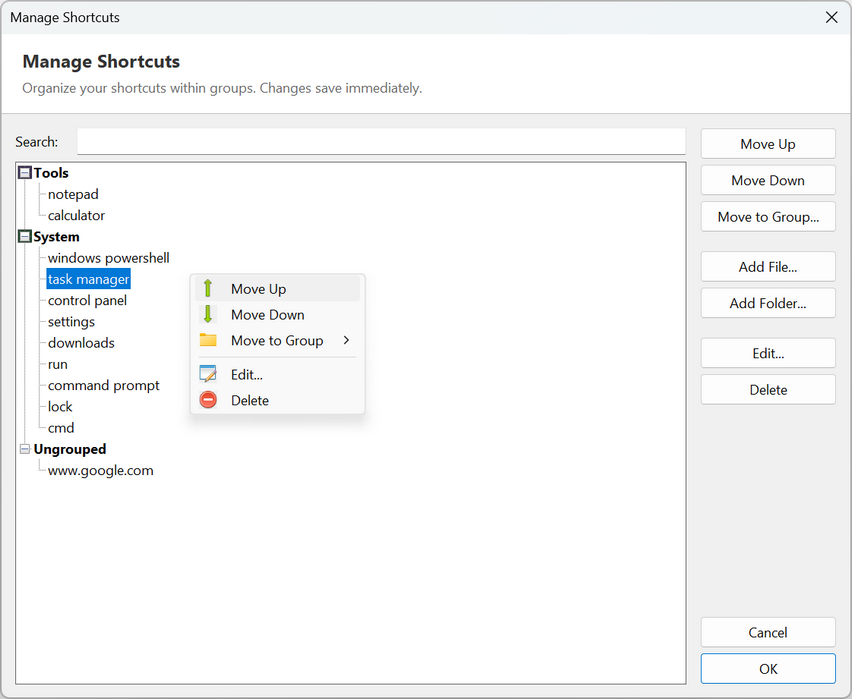852x699 pixels.
Task: Select the notepad entry under Tools
Action: pyautogui.click(x=73, y=194)
